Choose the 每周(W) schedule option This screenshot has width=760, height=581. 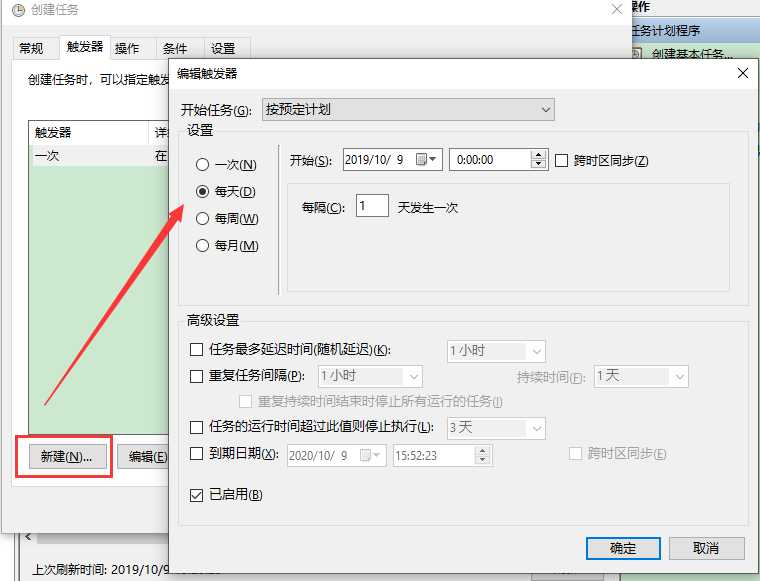[x=202, y=219]
